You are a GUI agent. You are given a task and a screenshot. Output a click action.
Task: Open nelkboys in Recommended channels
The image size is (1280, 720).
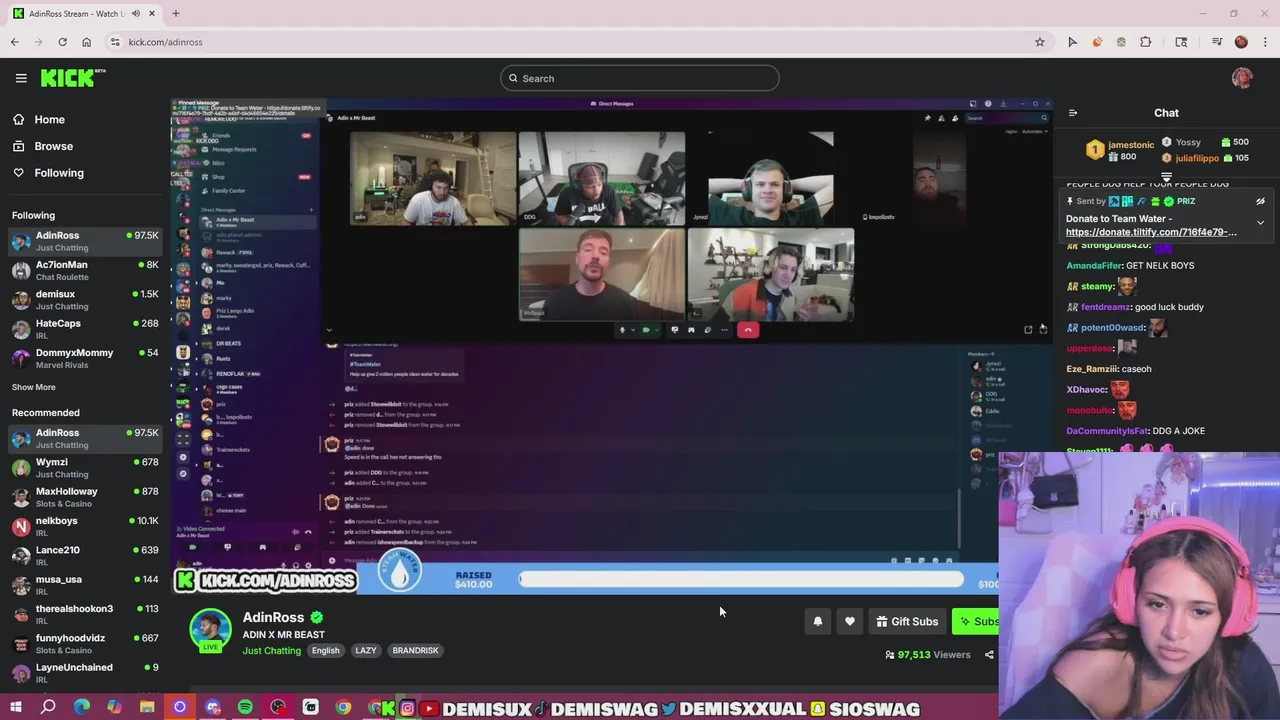(x=85, y=526)
